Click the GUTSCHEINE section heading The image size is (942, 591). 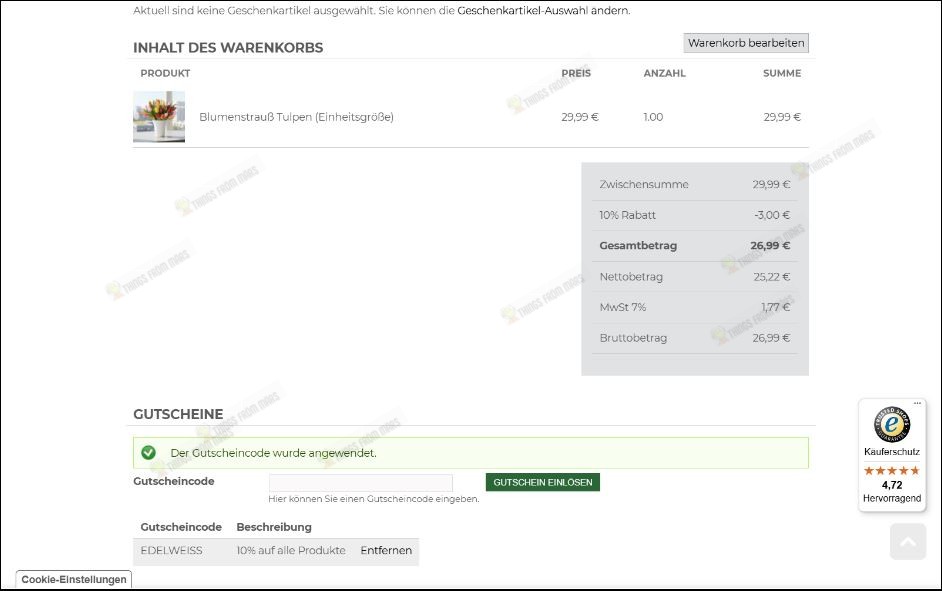click(x=177, y=414)
